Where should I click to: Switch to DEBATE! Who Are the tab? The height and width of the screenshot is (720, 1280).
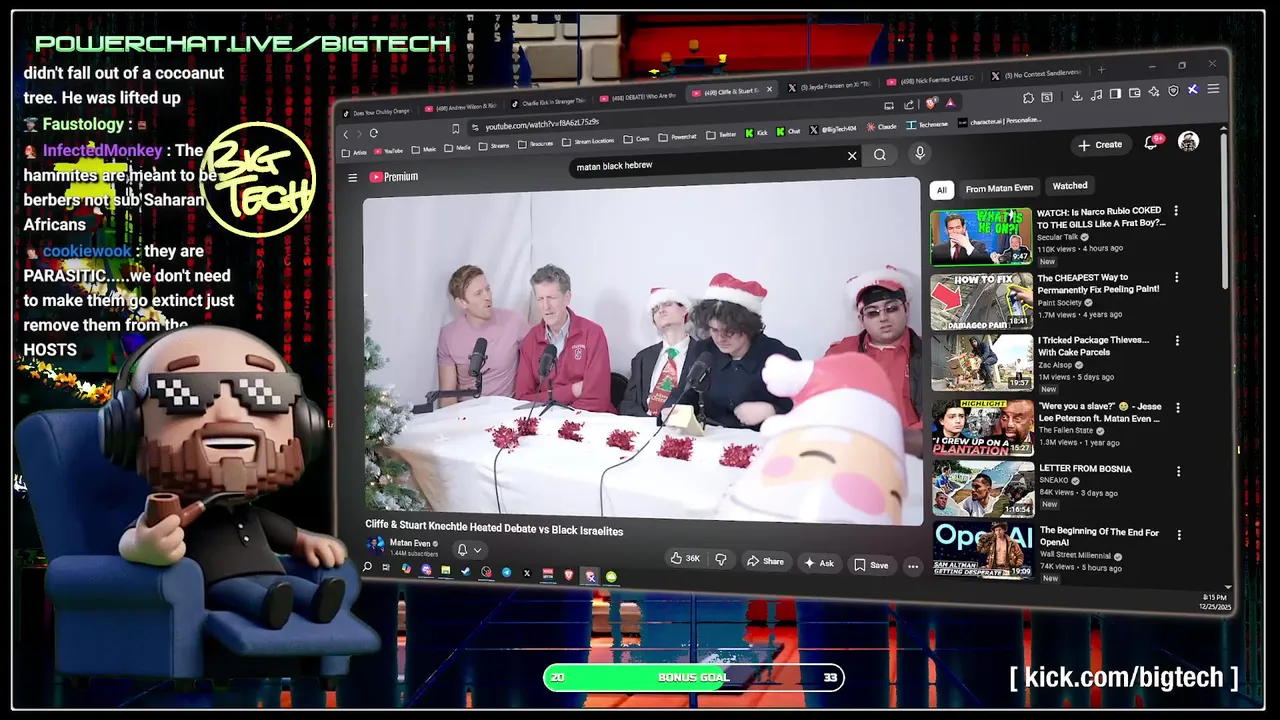637,98
